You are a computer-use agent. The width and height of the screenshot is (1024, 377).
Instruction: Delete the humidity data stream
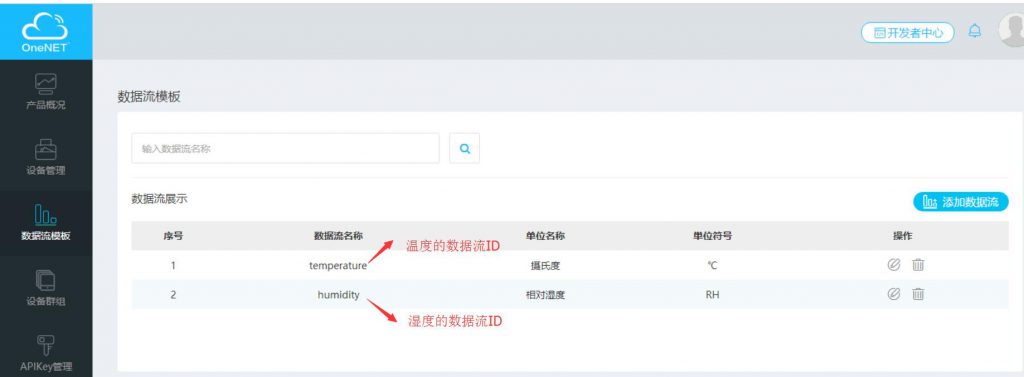pyautogui.click(x=918, y=294)
